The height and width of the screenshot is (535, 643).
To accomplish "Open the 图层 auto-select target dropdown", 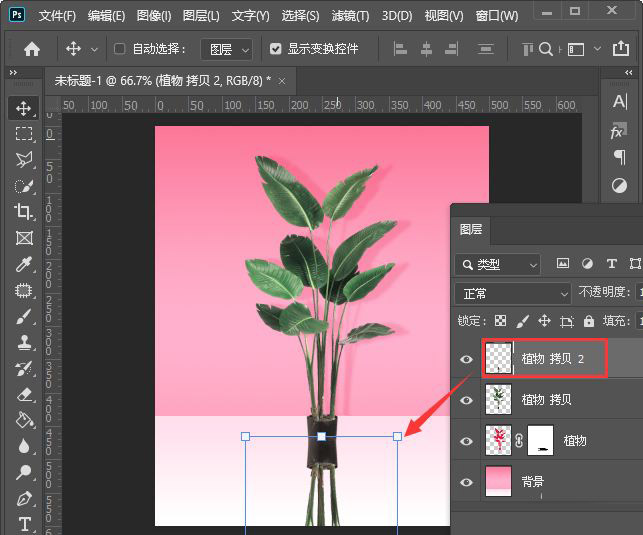I will (226, 49).
